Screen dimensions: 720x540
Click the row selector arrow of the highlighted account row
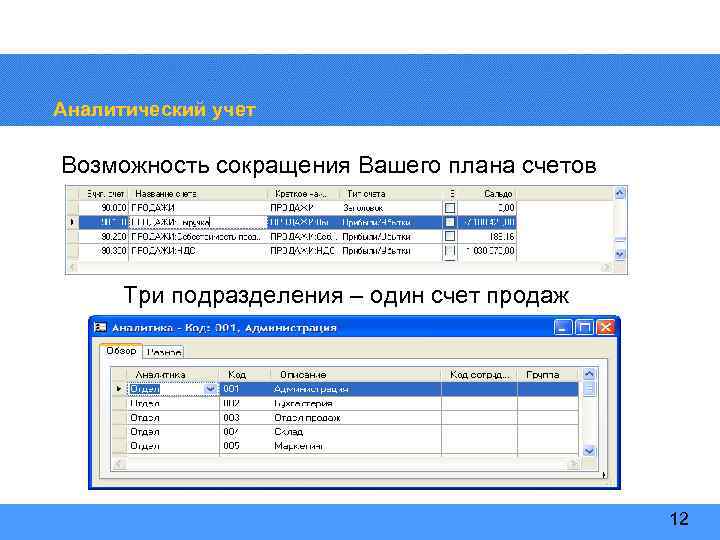(72, 222)
